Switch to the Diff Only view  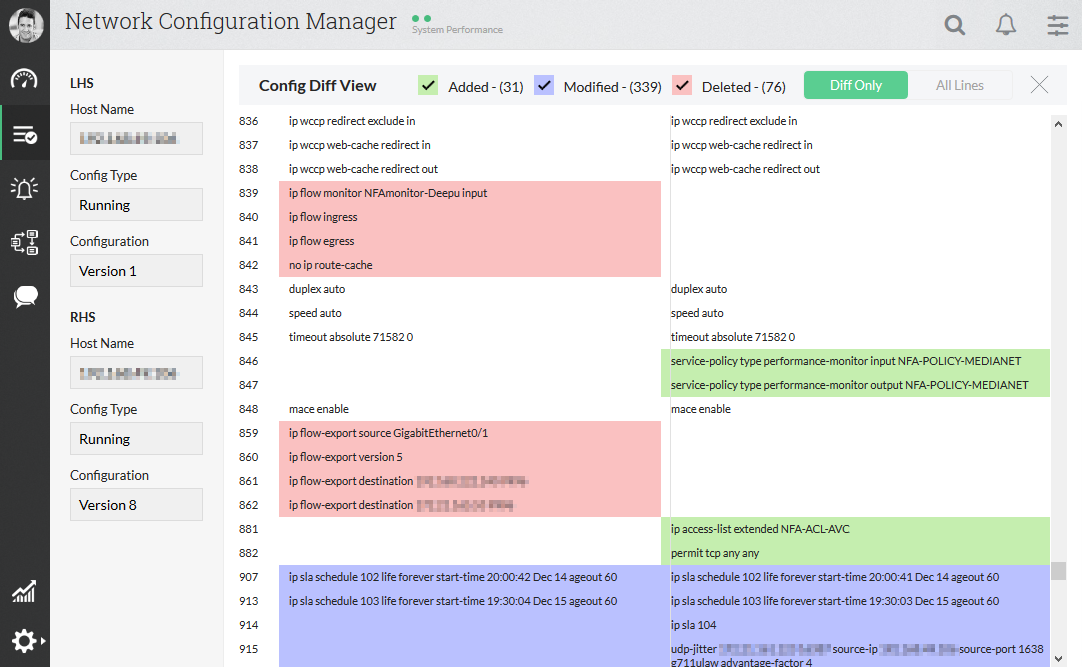(856, 86)
